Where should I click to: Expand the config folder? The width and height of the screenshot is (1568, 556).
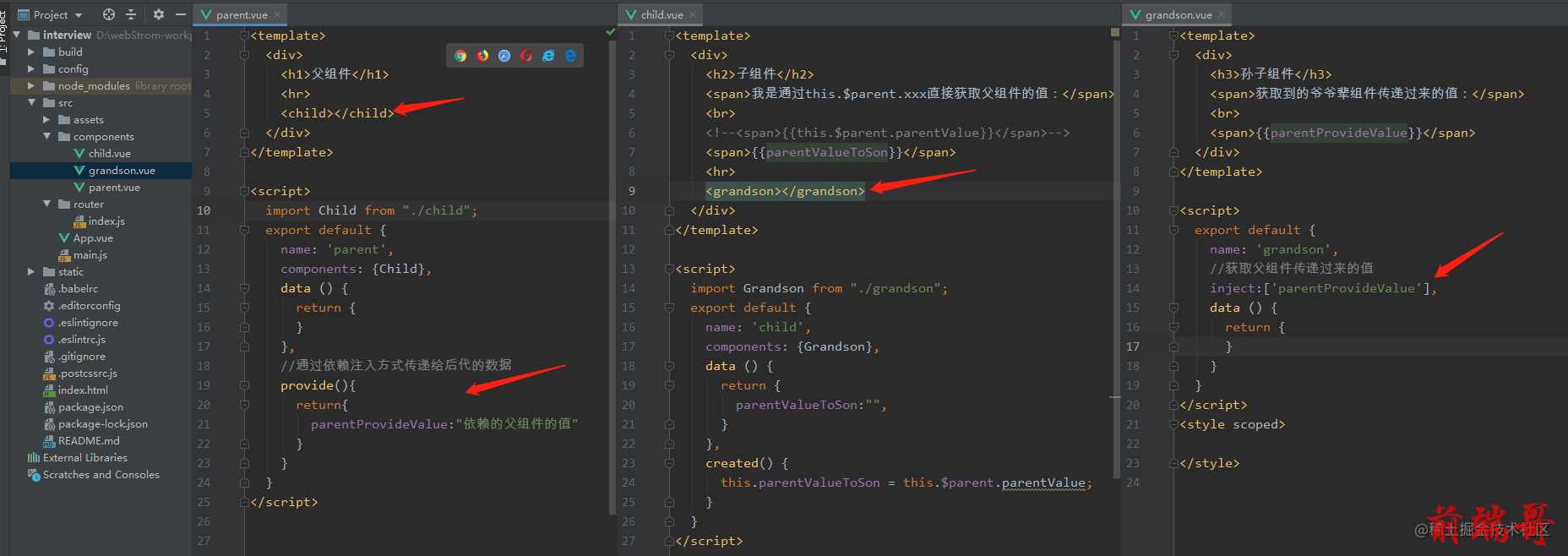click(31, 68)
